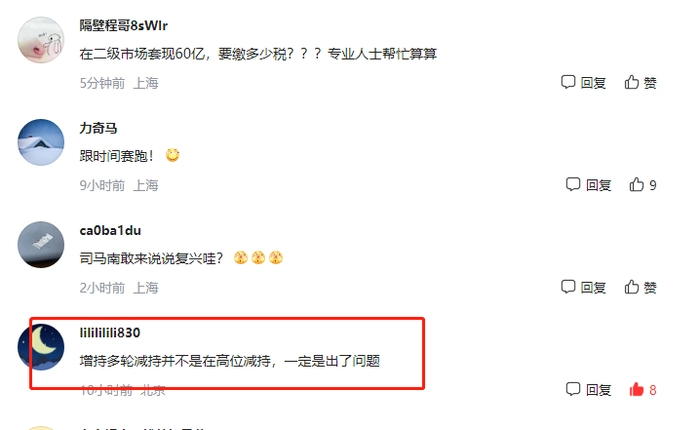Open 隔壁程哥8sWlr's avatar profile picture
700x430 pixels.
41,40
